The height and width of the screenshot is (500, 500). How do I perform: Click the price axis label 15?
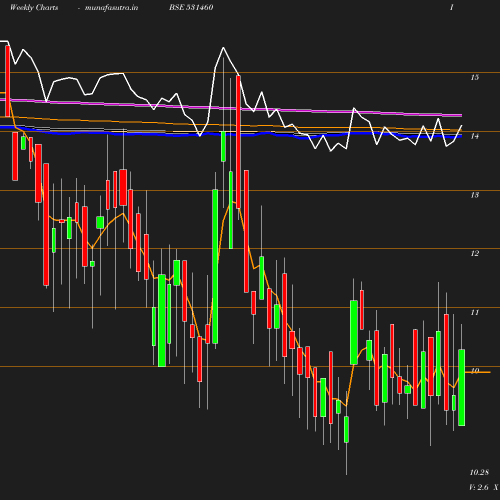click(x=475, y=77)
